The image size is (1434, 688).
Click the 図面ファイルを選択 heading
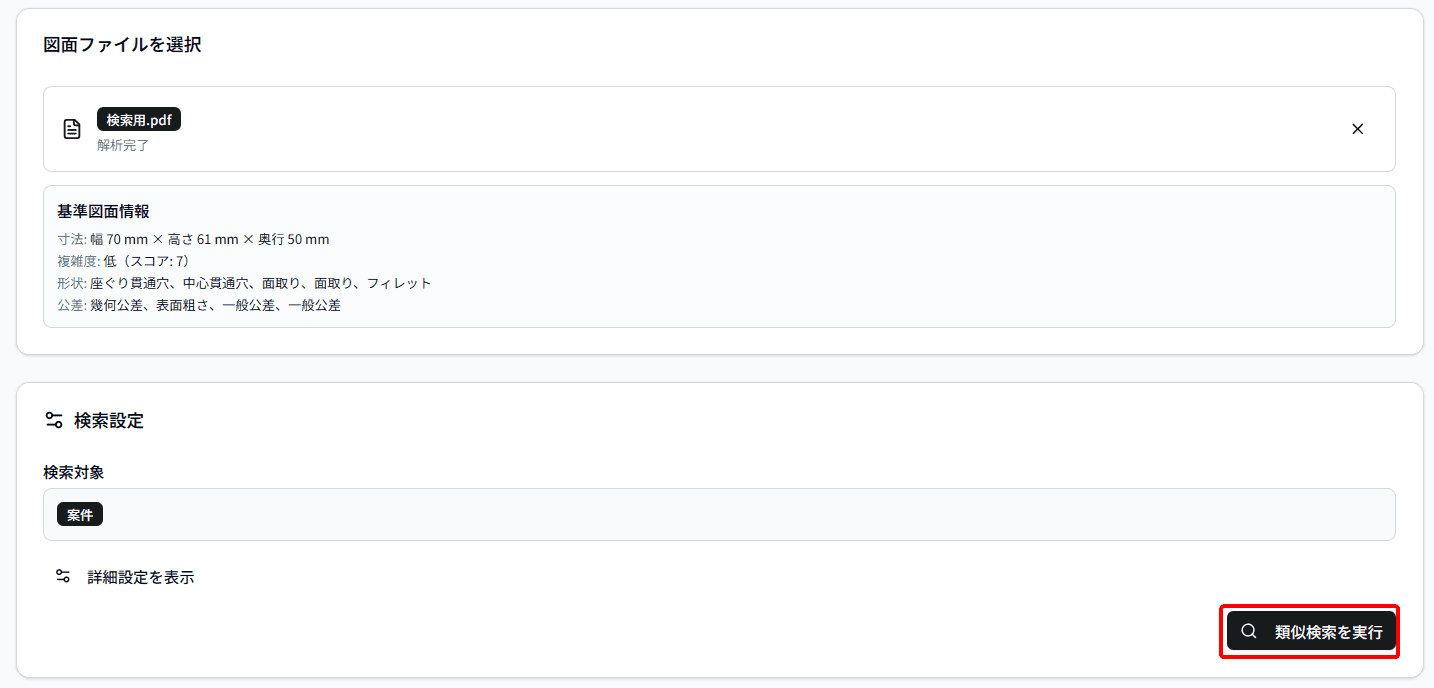[x=122, y=45]
